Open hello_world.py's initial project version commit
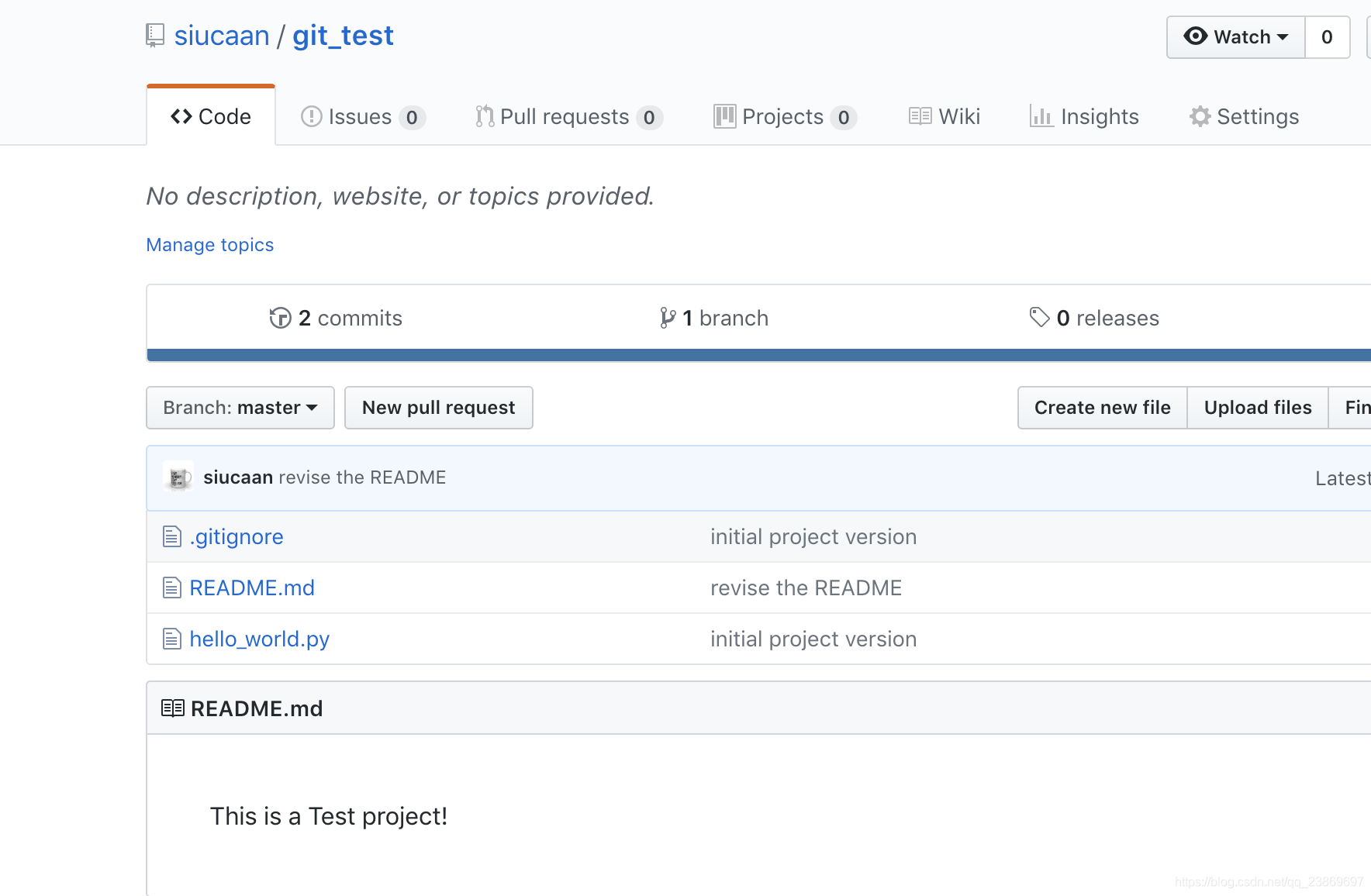This screenshot has width=1371, height=896. click(x=813, y=639)
